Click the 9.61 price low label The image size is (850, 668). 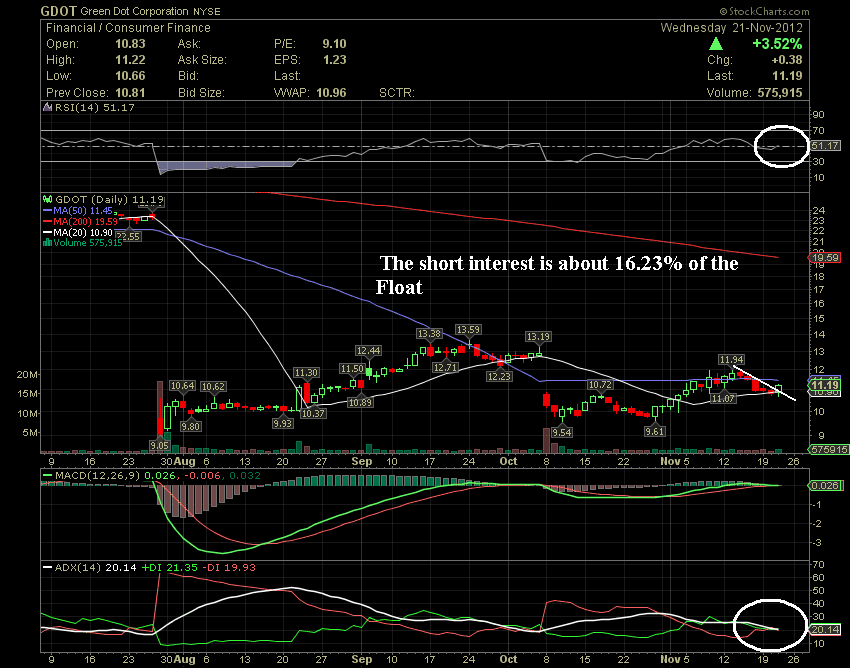pyautogui.click(x=654, y=432)
